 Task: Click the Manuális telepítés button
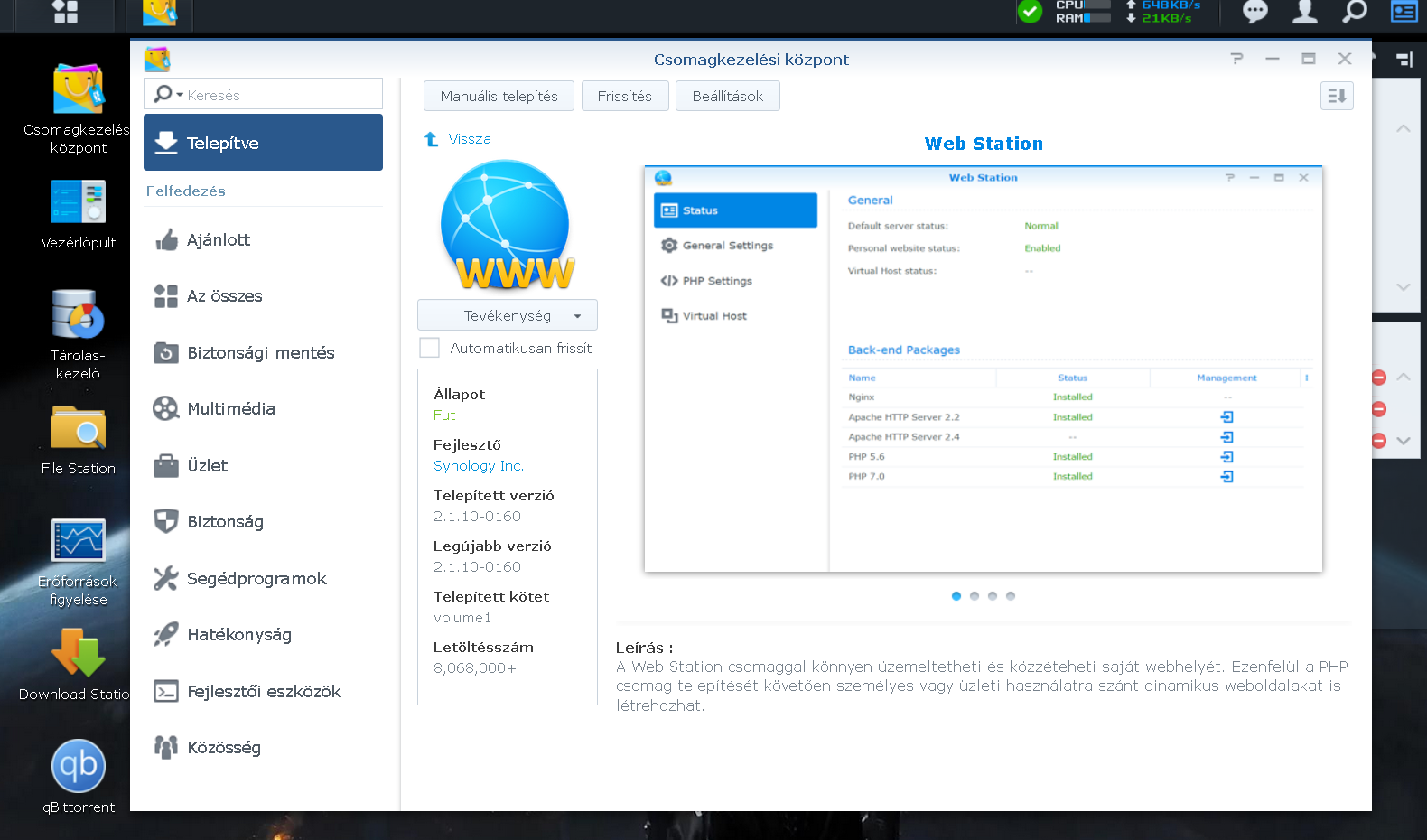click(x=499, y=96)
